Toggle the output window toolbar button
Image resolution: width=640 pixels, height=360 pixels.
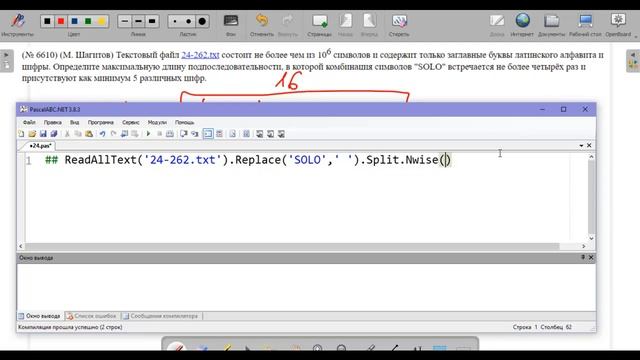pos(208,134)
